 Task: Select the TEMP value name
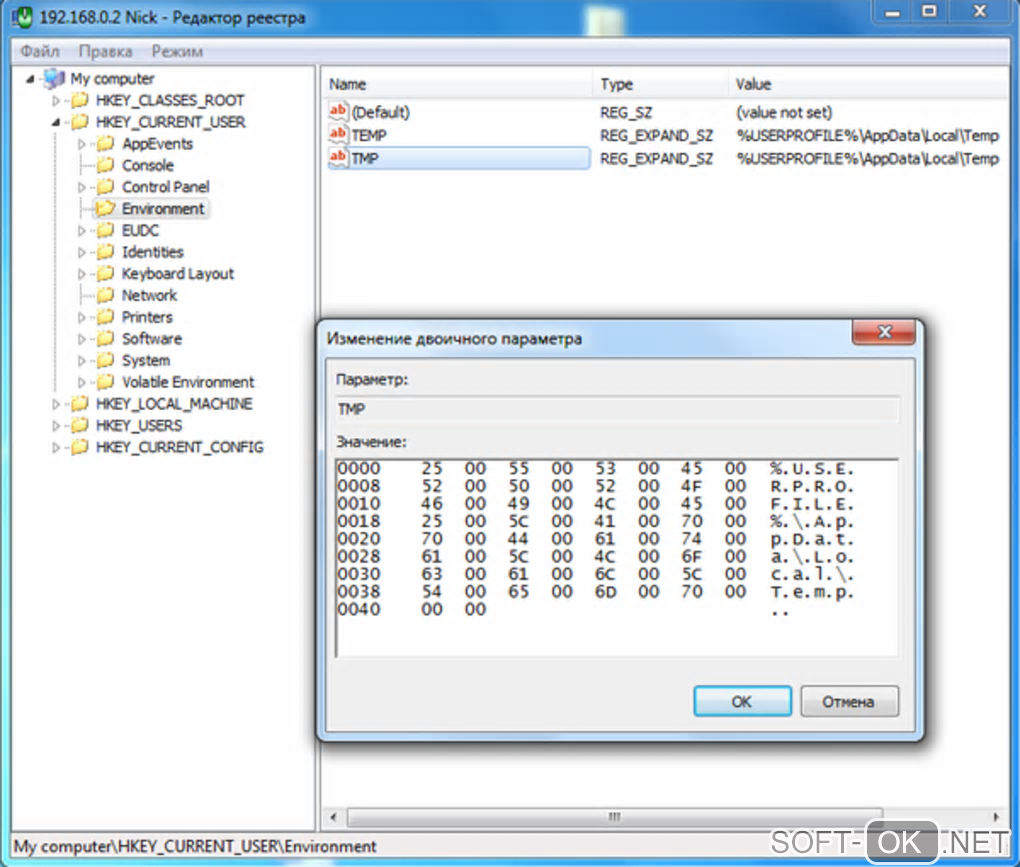point(369,135)
